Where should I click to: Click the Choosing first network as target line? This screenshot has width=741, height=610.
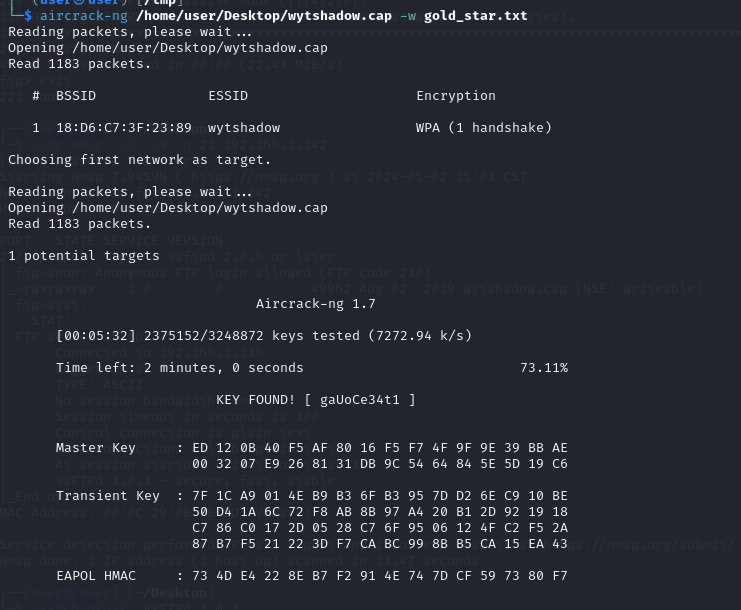click(139, 160)
